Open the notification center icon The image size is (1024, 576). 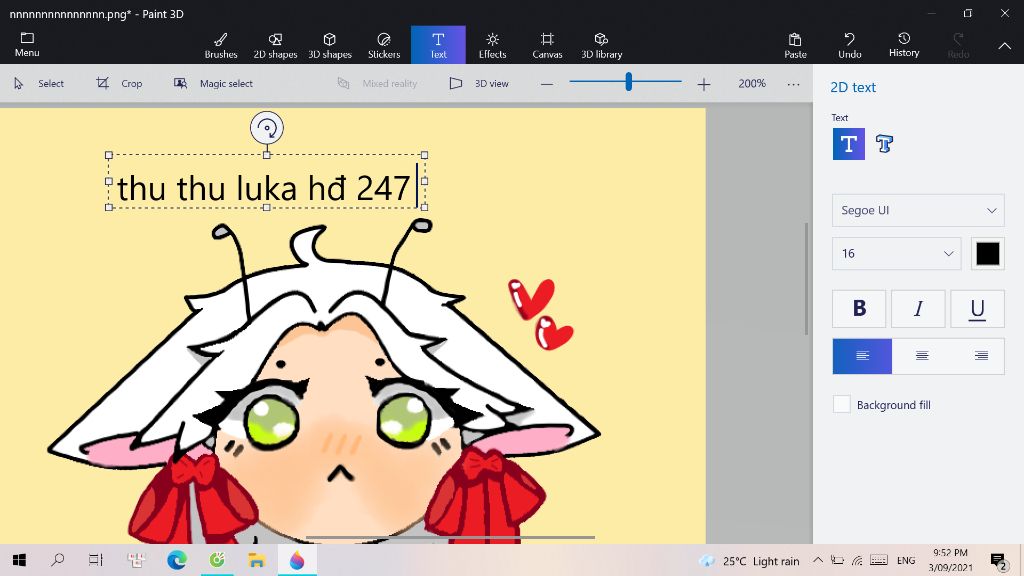(997, 560)
